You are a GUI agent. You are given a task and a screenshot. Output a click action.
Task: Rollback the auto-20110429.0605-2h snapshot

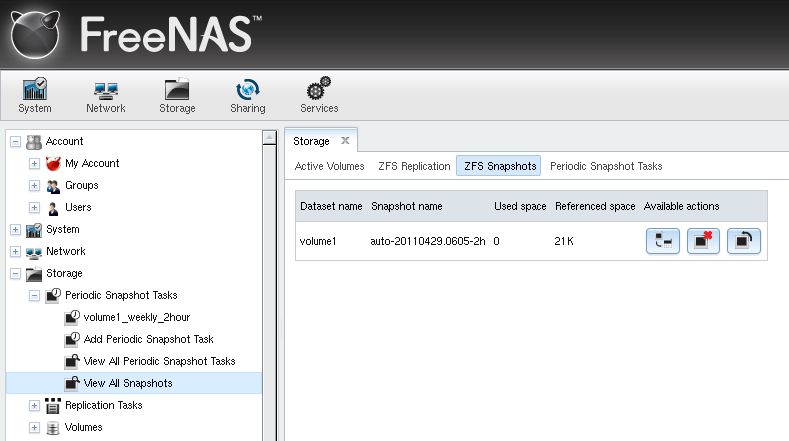744,241
